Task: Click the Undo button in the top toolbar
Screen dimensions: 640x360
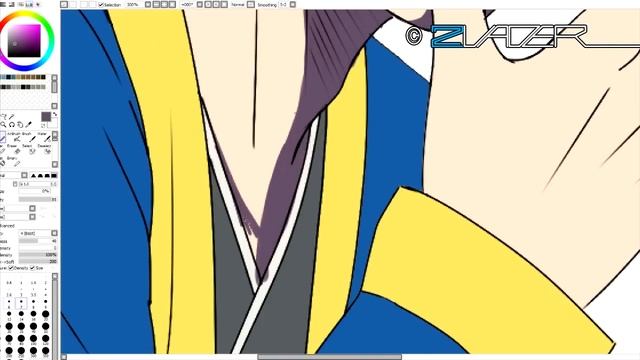Action: click(x=64, y=4)
